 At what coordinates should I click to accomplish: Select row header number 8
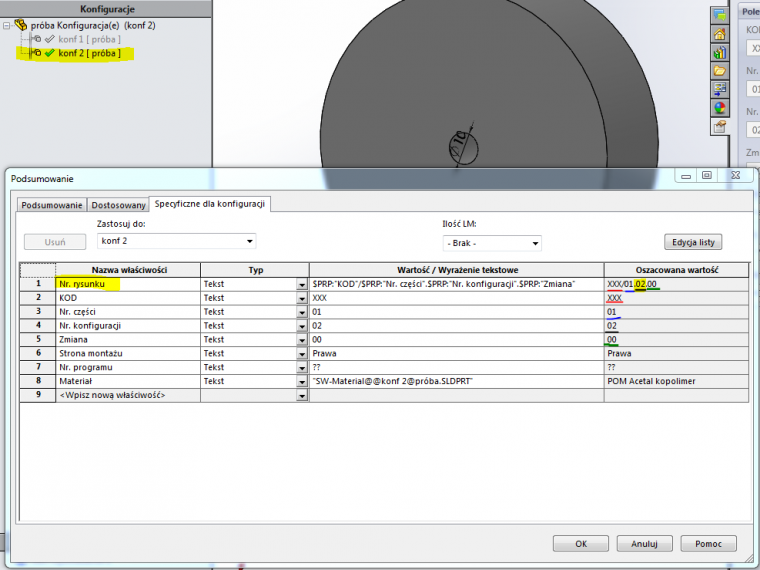click(x=38, y=381)
